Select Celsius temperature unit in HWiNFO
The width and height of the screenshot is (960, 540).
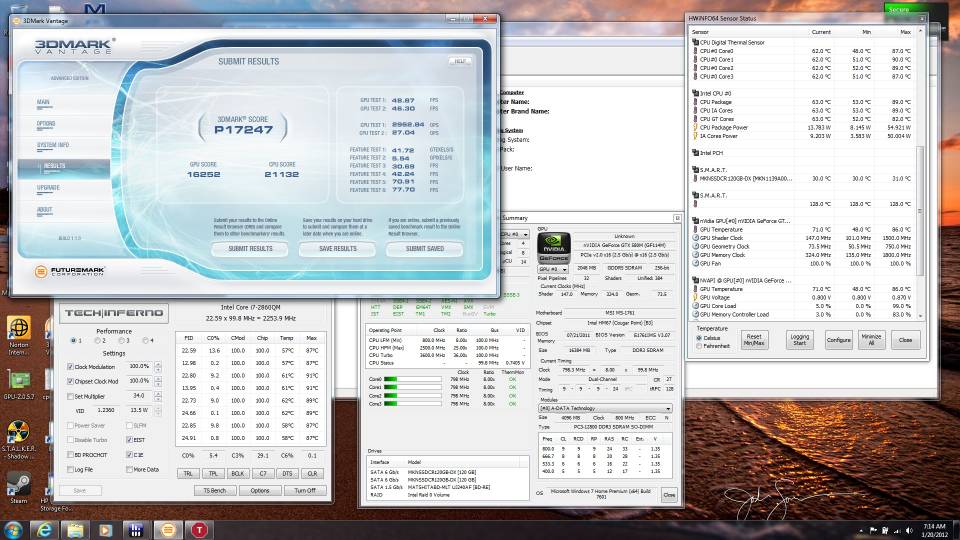click(x=699, y=338)
